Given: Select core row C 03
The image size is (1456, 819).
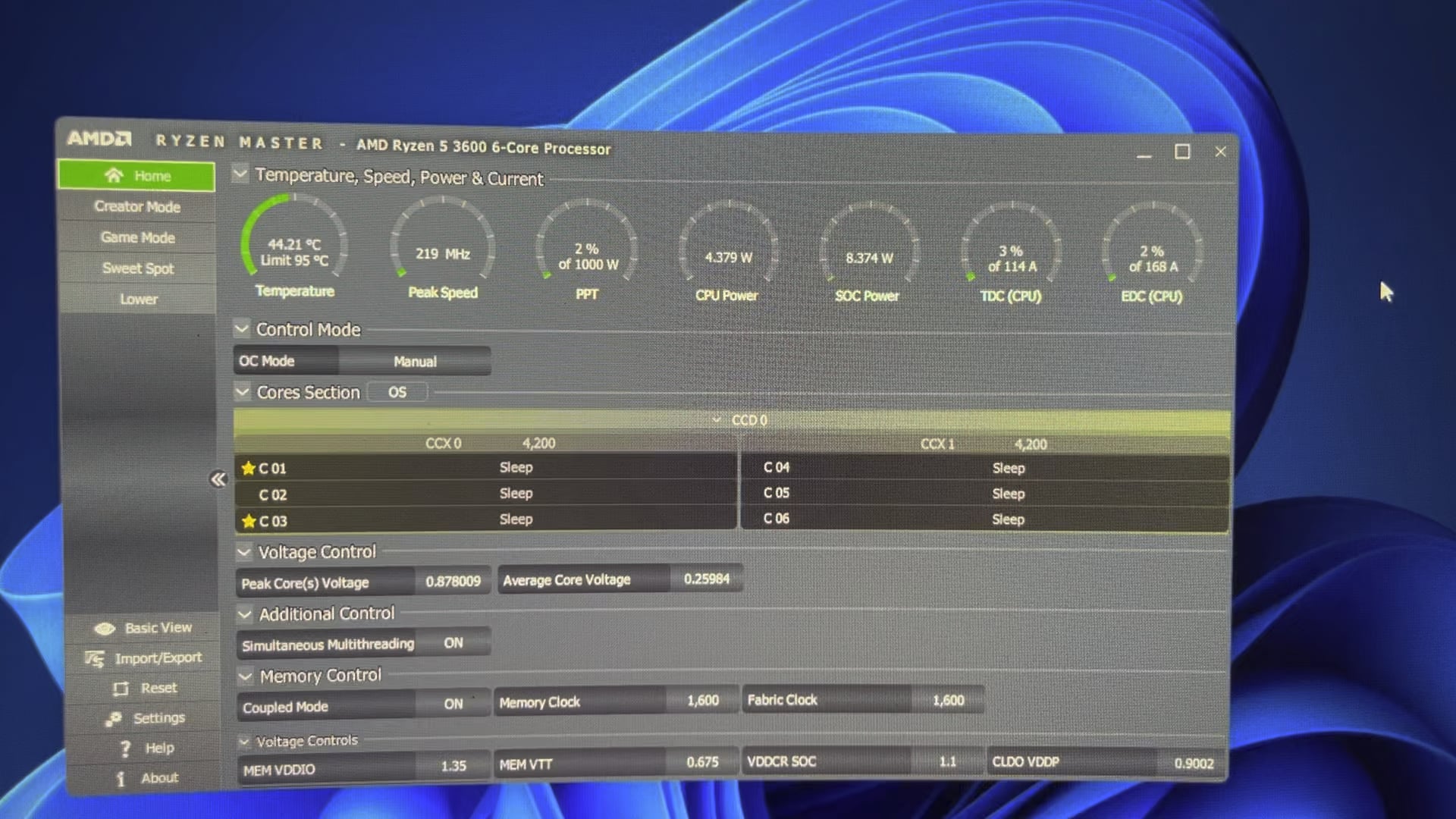Looking at the screenshot, I should point(486,520).
